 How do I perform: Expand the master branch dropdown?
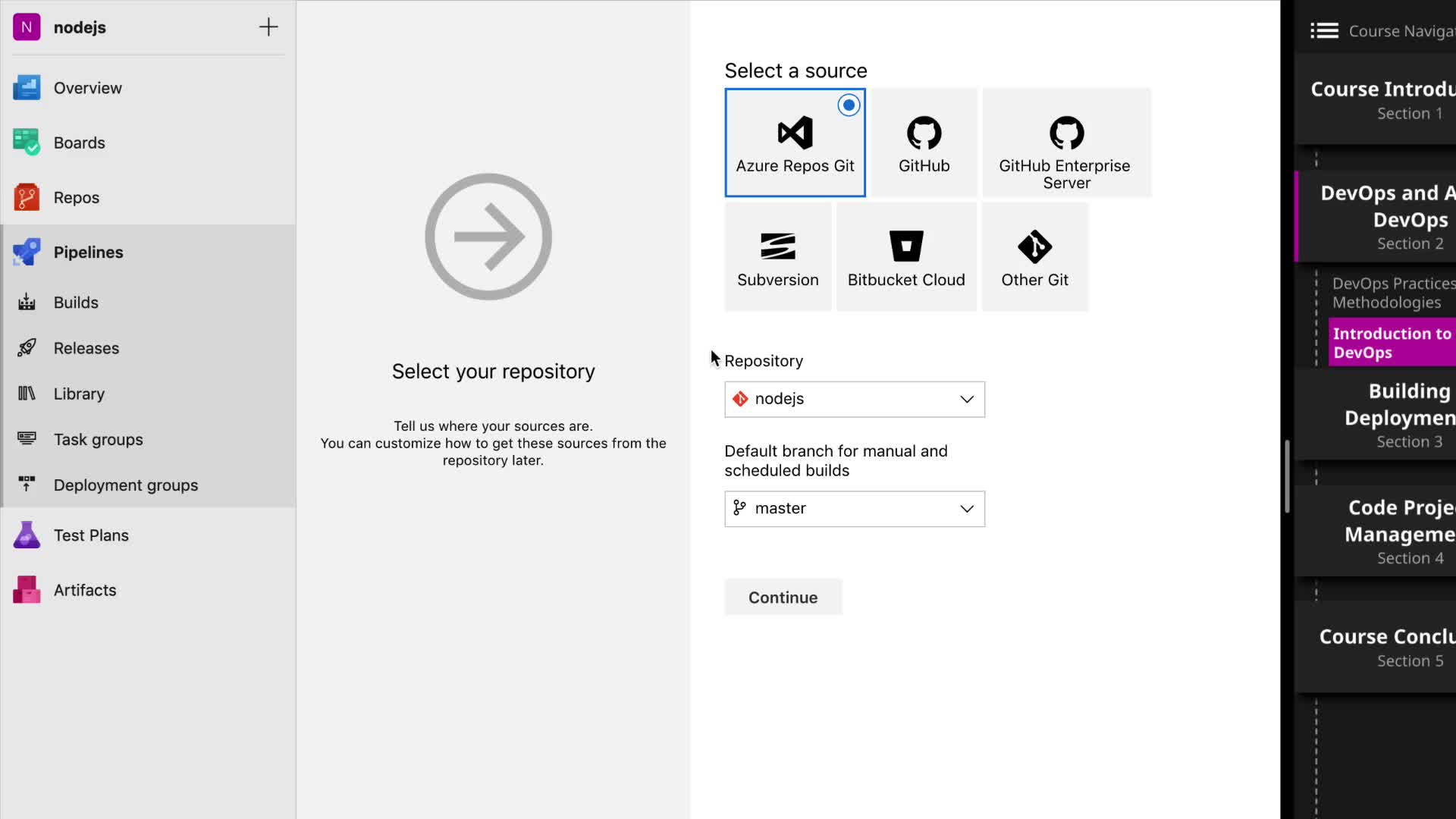[855, 509]
